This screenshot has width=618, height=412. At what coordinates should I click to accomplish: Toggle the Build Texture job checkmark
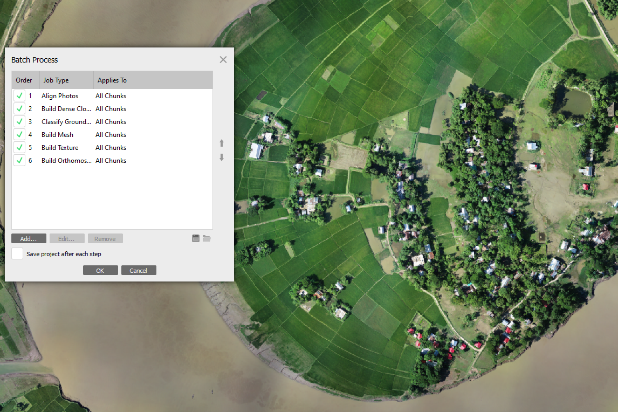pos(18,147)
